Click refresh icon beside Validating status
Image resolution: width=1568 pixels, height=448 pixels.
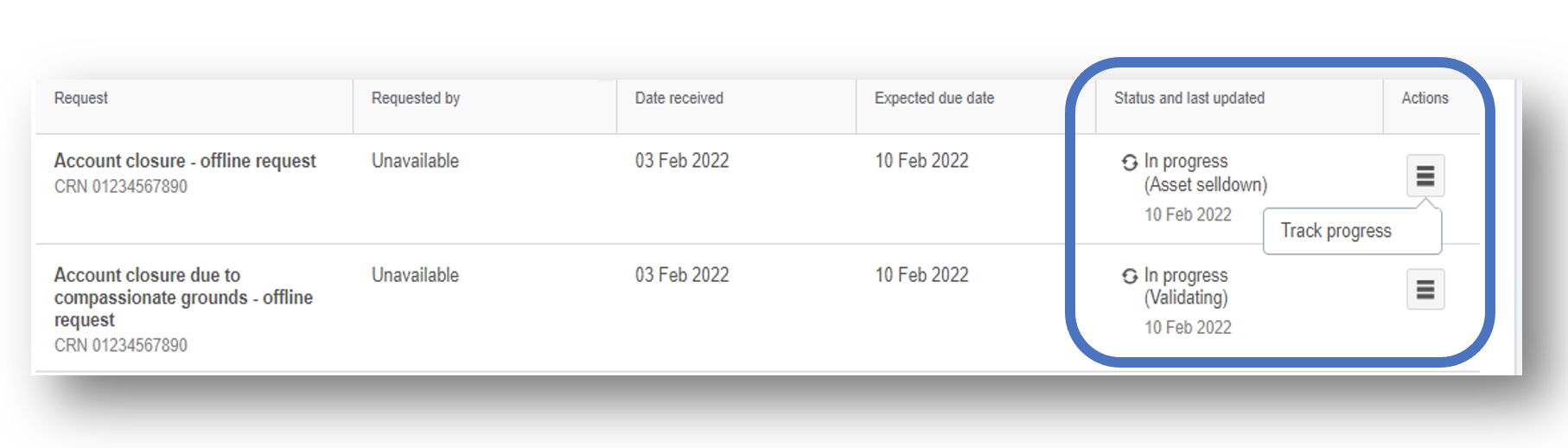pos(1129,276)
